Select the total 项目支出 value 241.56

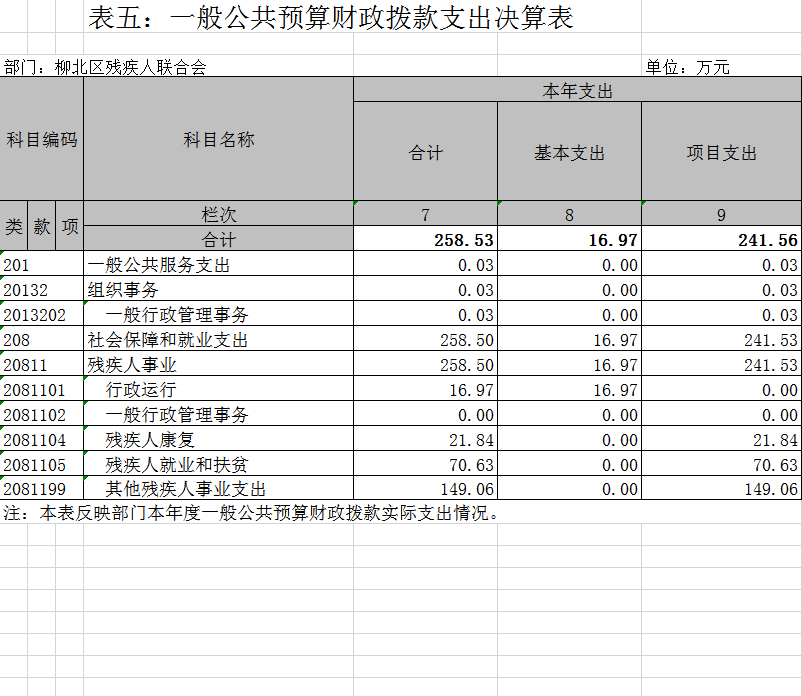click(721, 239)
